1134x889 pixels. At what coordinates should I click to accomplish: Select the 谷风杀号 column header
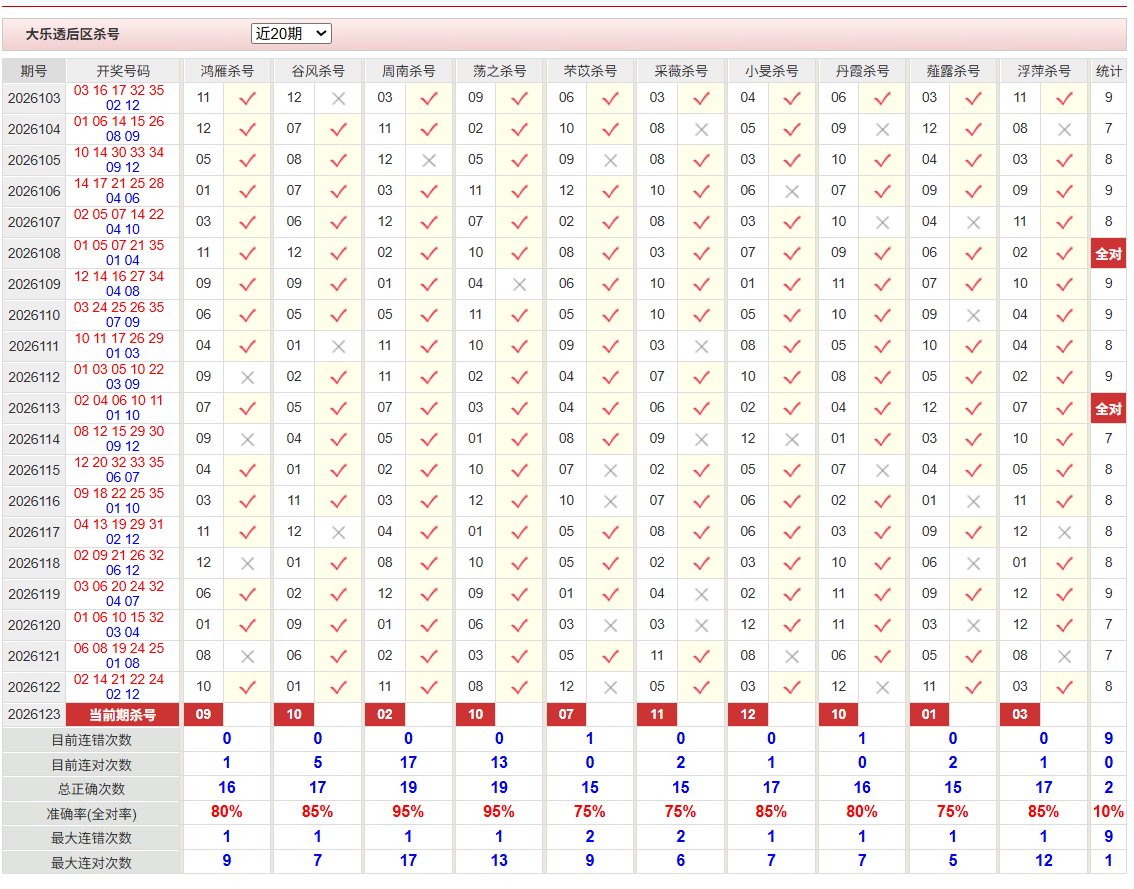click(x=317, y=71)
